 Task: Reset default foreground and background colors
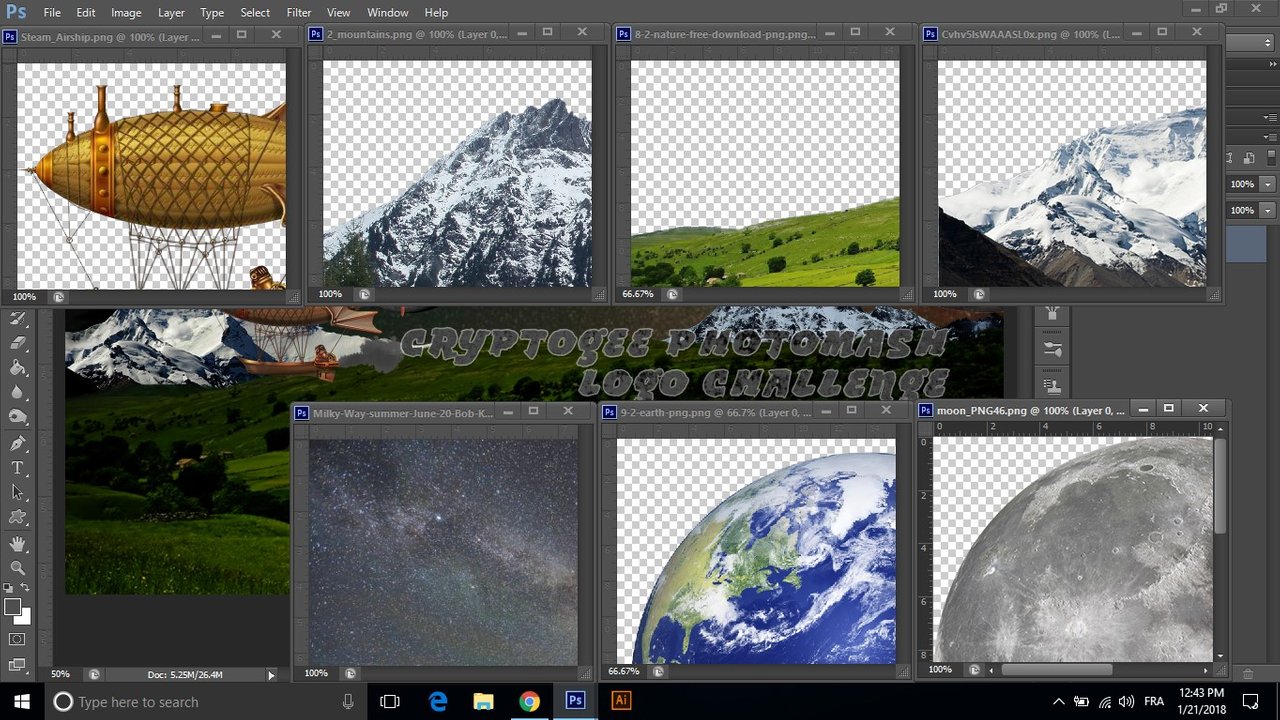(10, 588)
